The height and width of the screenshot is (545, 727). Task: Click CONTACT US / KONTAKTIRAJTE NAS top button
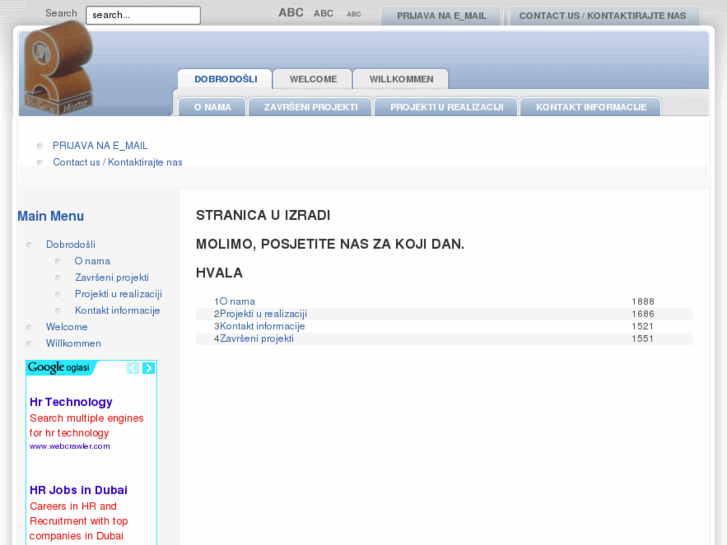tap(602, 16)
